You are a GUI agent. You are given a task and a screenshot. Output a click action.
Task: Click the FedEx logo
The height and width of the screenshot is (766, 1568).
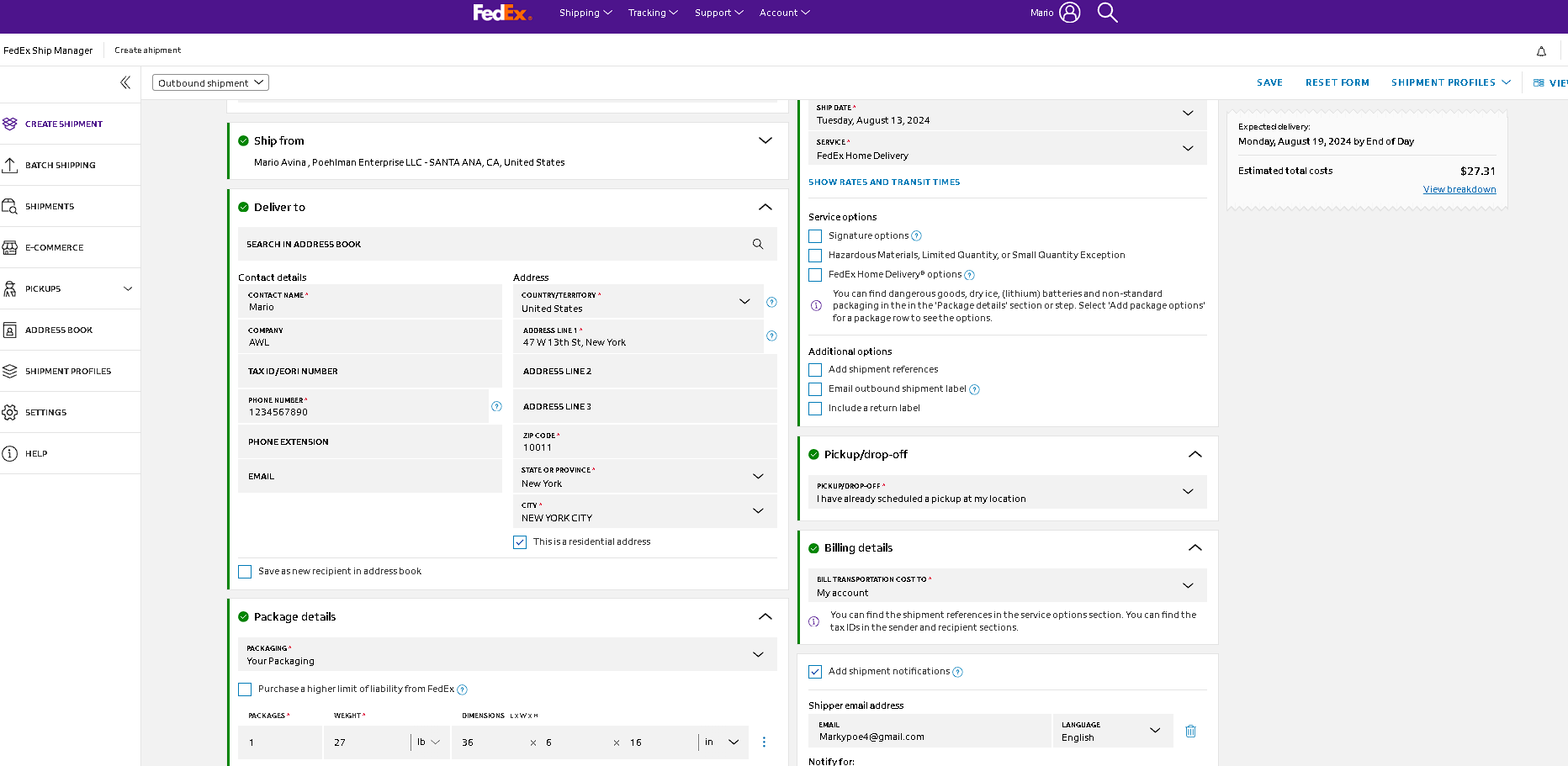(x=502, y=13)
